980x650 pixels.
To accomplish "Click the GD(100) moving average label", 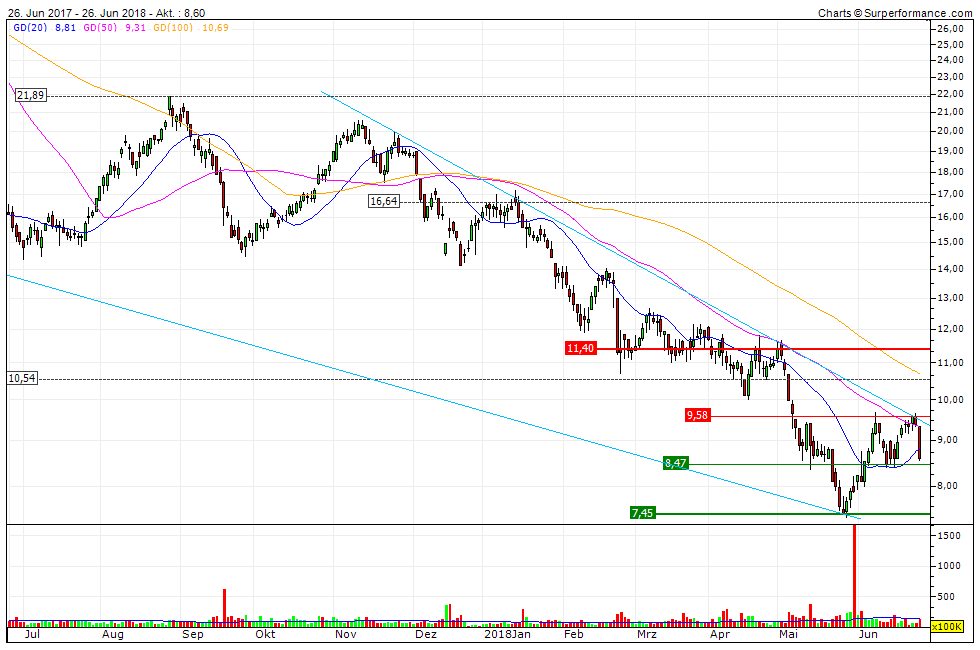I will point(173,28).
